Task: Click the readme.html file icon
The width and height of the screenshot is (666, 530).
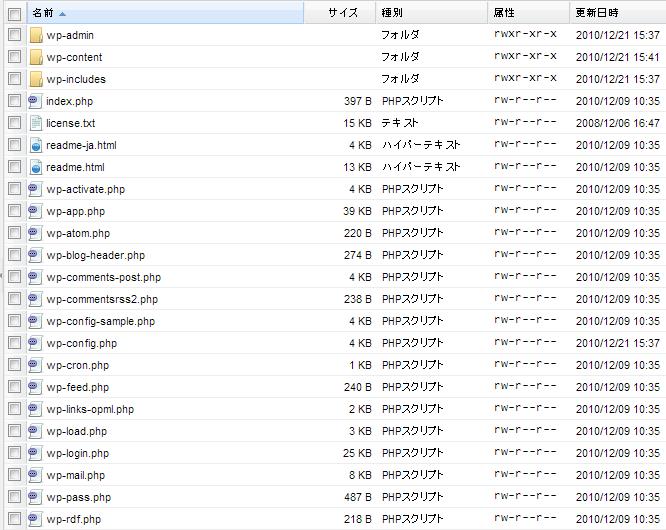Action: pyautogui.click(x=36, y=167)
